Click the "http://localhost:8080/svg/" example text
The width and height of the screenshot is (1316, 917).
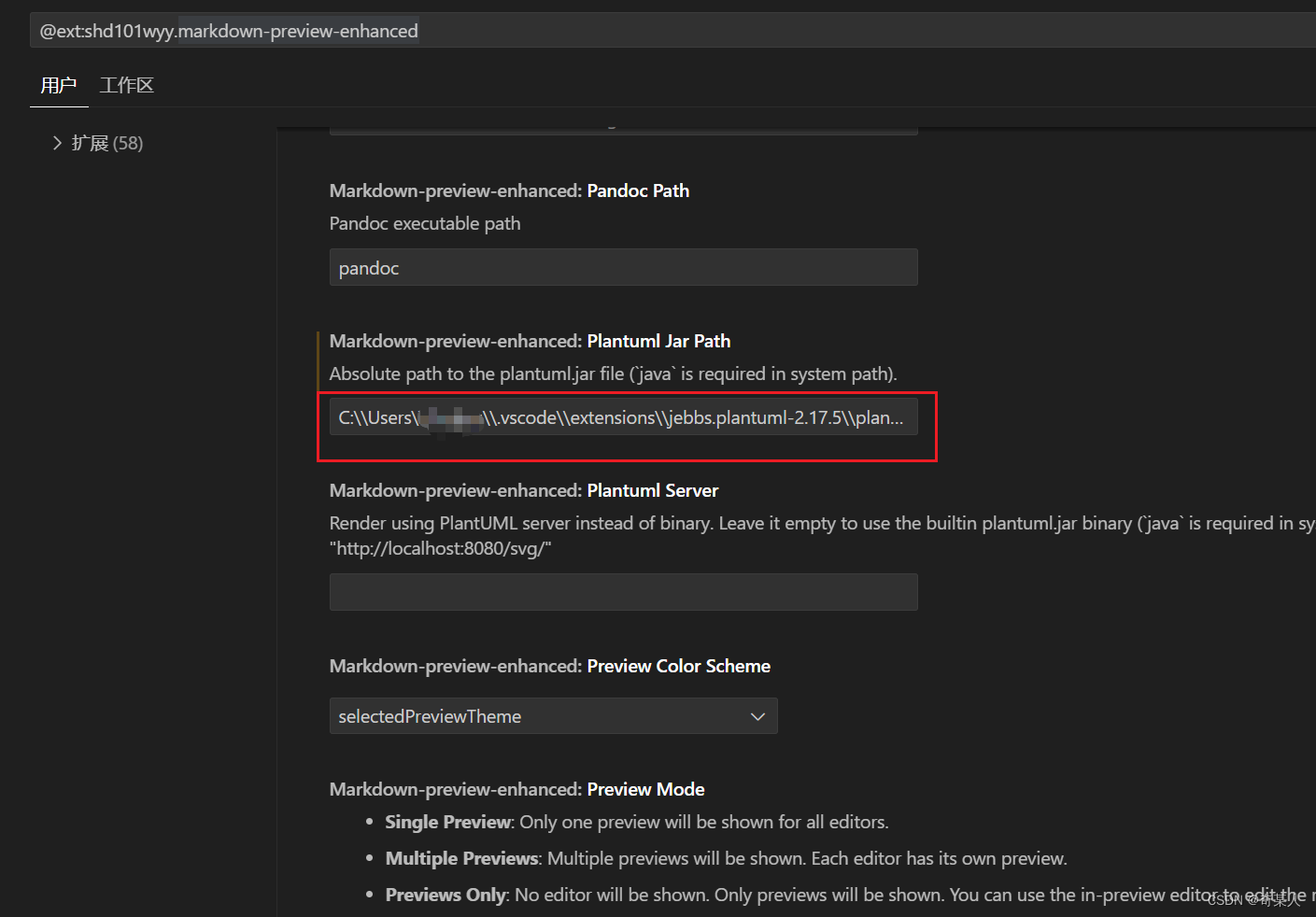tap(441, 548)
